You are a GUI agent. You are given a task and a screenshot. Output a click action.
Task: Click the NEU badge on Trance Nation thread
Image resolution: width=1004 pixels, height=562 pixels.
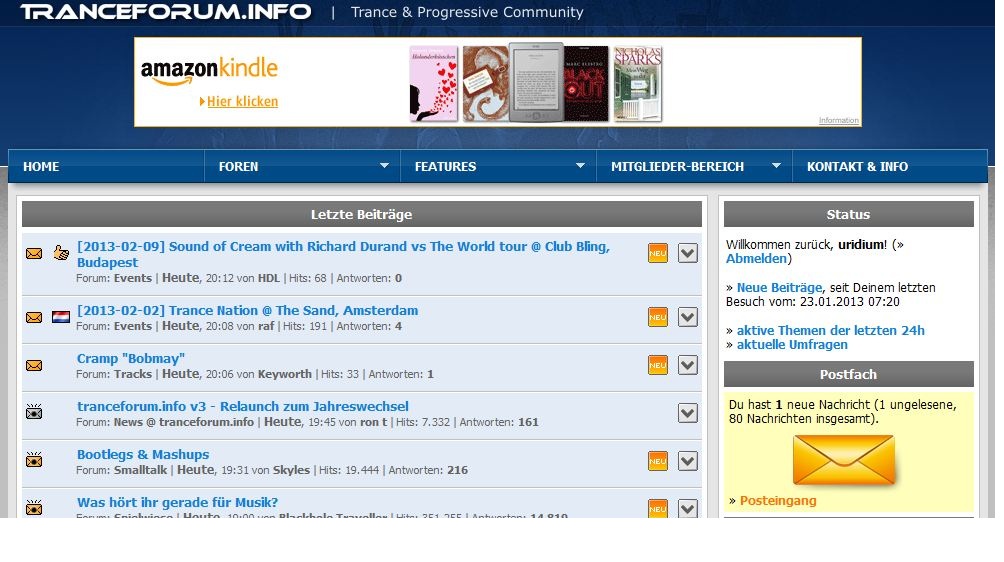coord(657,317)
